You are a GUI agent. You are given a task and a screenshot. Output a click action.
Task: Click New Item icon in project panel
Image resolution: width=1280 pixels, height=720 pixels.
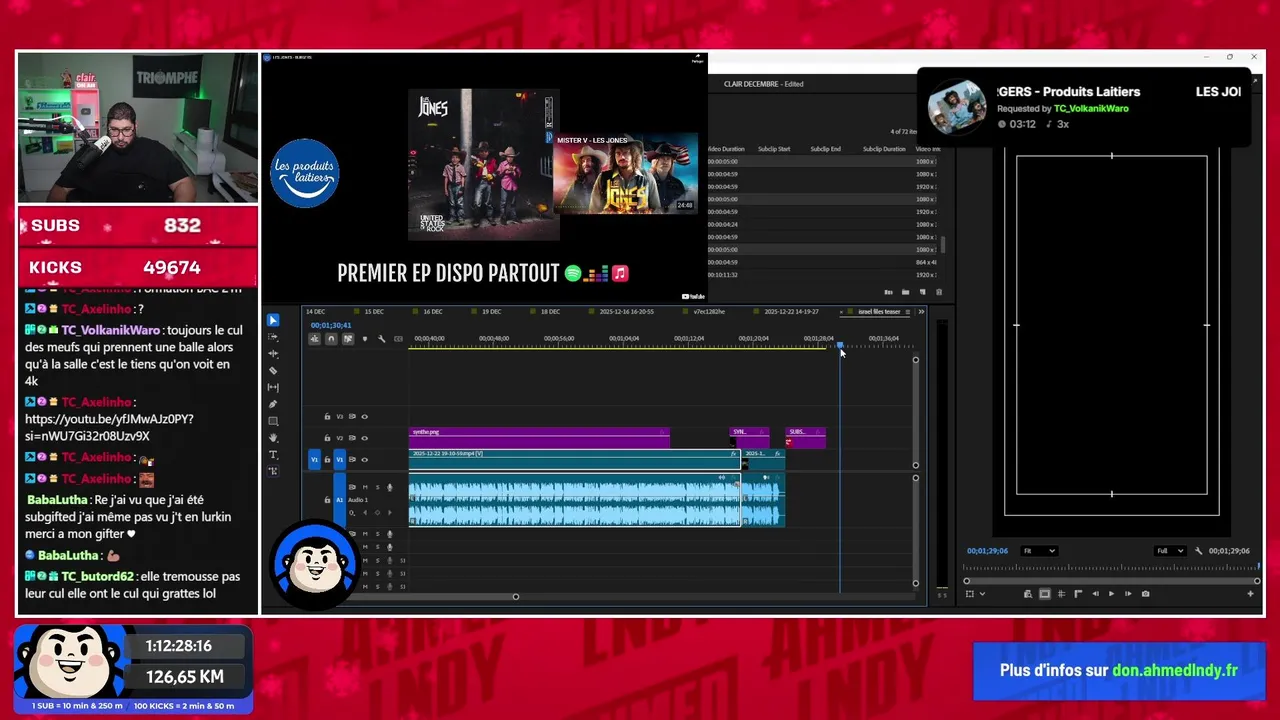point(922,292)
